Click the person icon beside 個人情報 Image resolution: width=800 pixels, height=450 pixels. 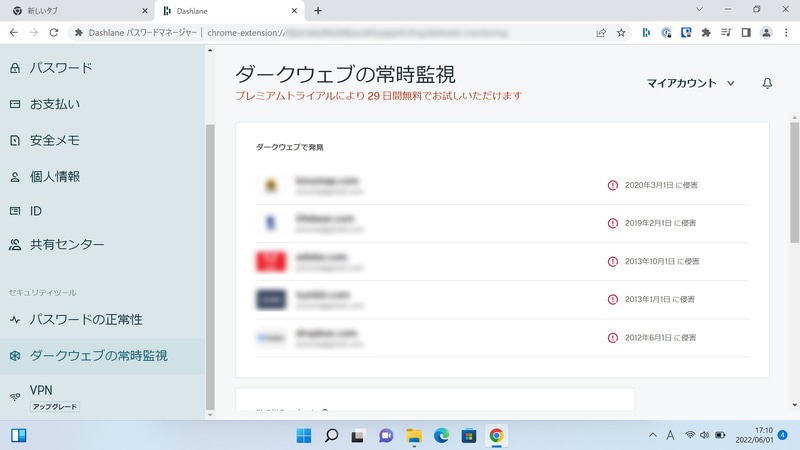click(x=15, y=177)
